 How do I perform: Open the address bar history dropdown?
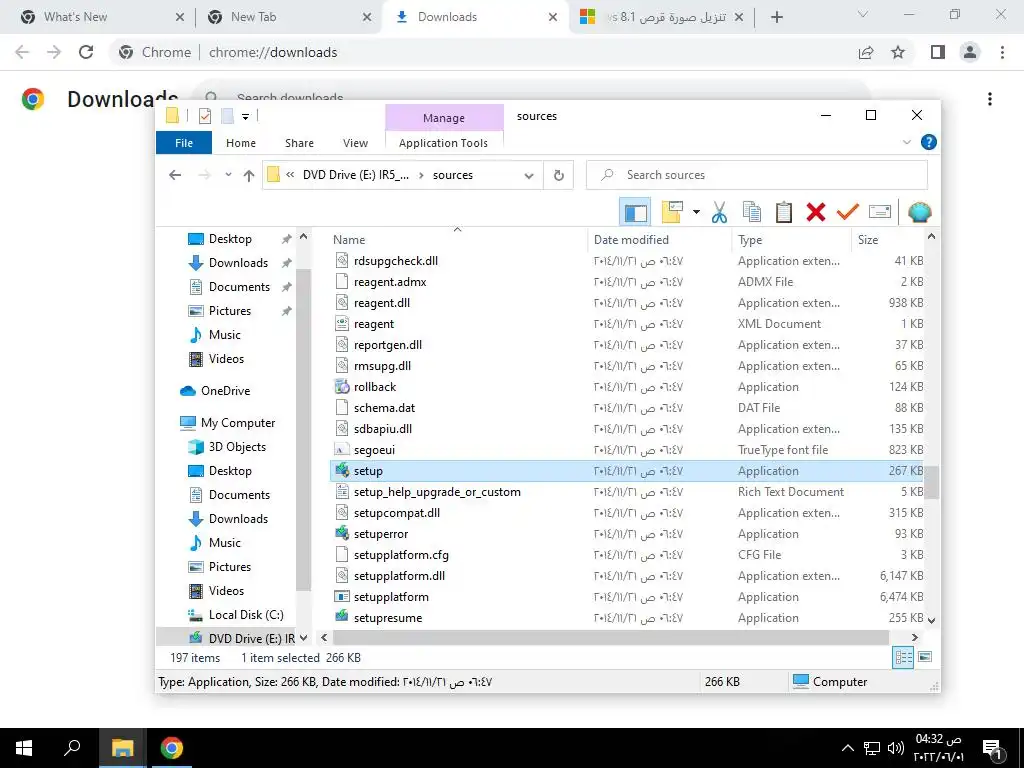[x=529, y=175]
